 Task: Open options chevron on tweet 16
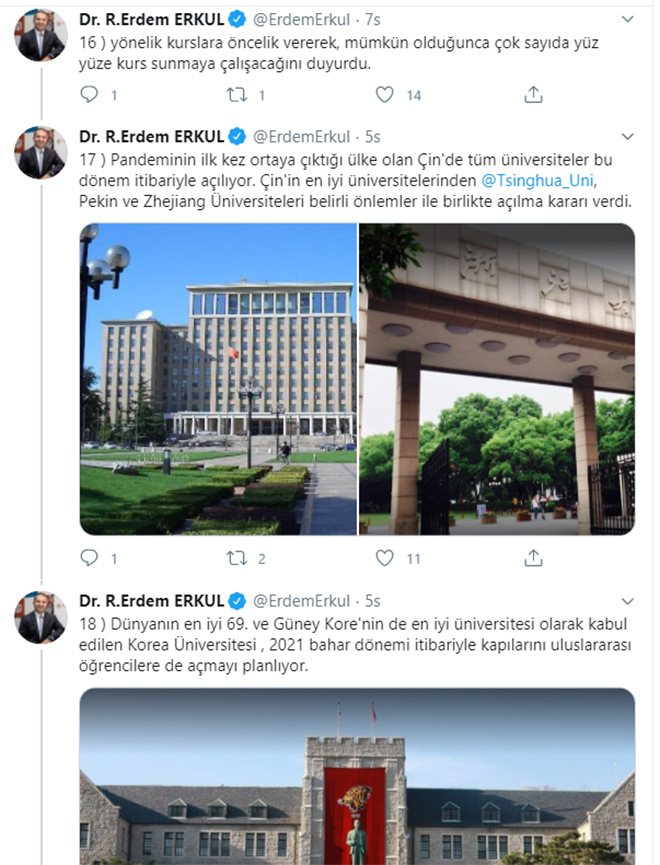tap(627, 19)
